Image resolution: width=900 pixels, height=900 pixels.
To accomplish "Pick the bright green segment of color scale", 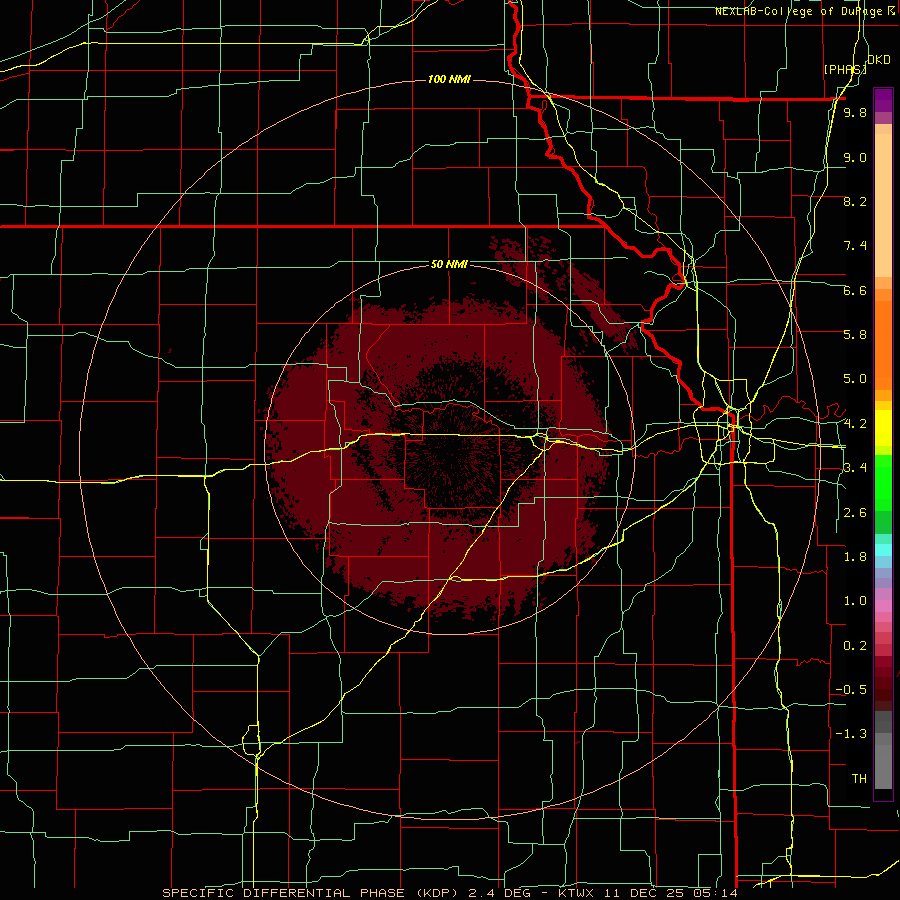I will coord(883,482).
